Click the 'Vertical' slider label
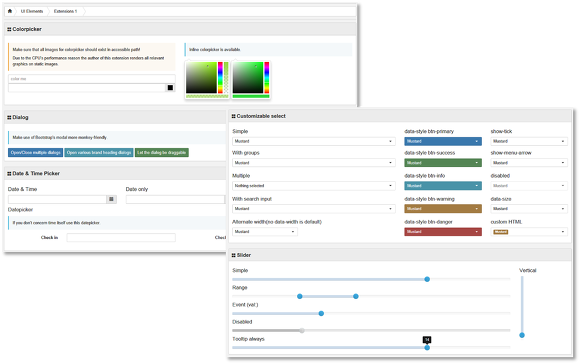The image size is (580, 364). coord(527,270)
